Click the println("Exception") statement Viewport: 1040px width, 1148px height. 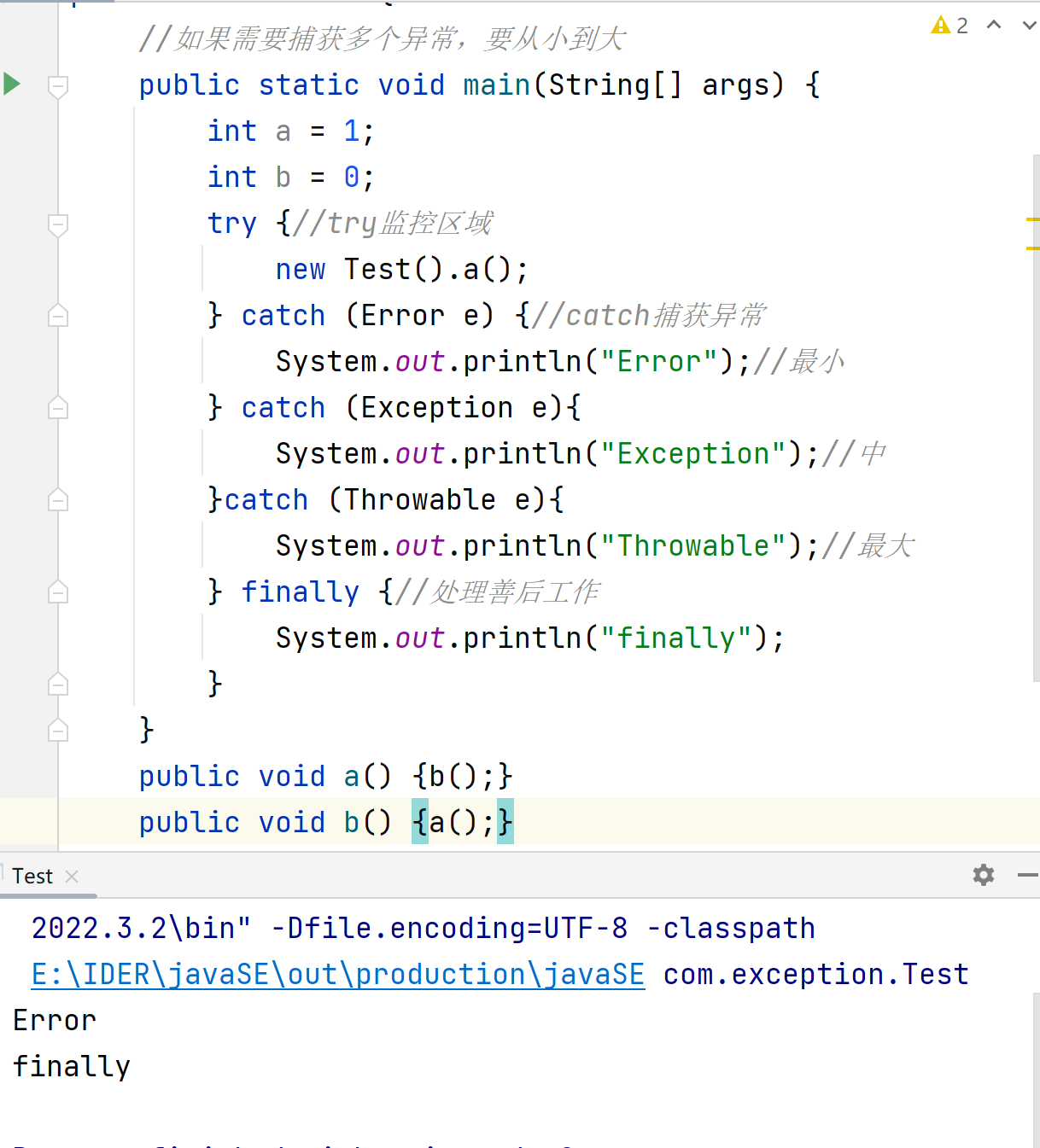tap(547, 454)
